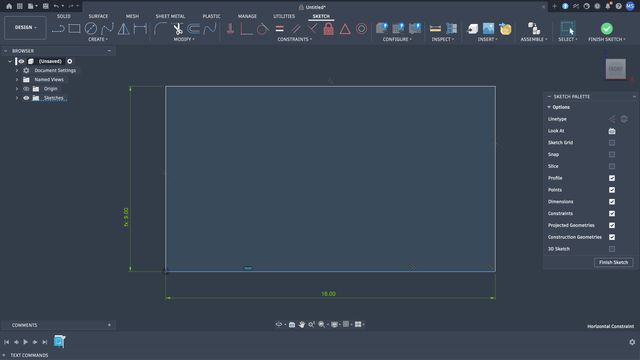640x360 pixels.
Task: Collapse the Options section in Sketch Palette
Action: [549, 107]
